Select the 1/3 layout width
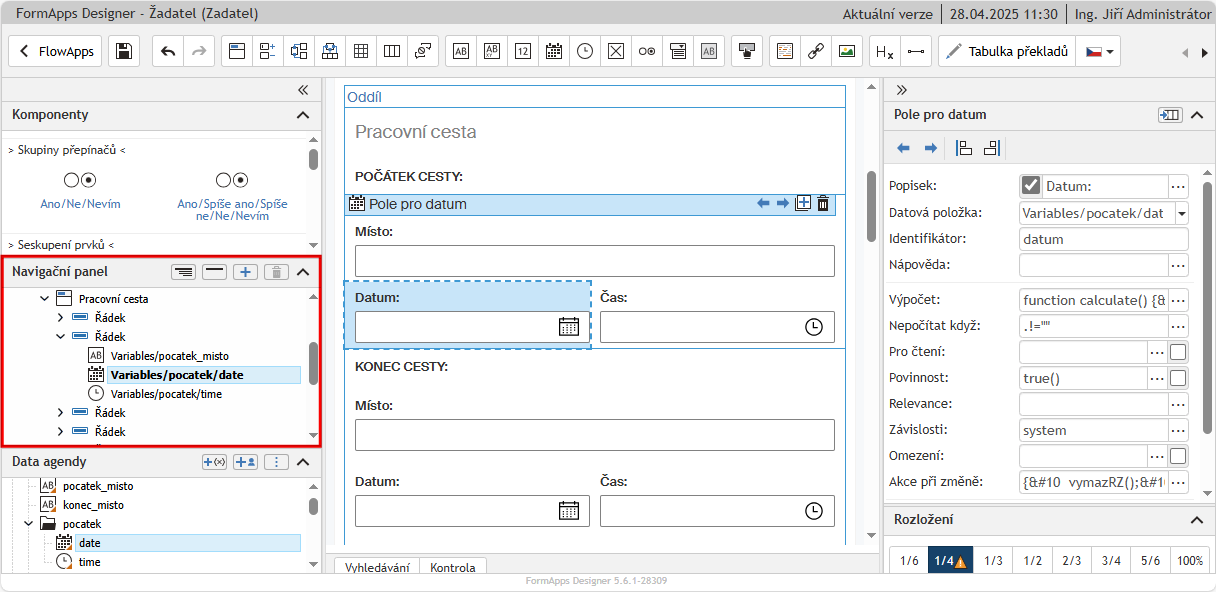This screenshot has height=592, width=1216. coord(993,561)
